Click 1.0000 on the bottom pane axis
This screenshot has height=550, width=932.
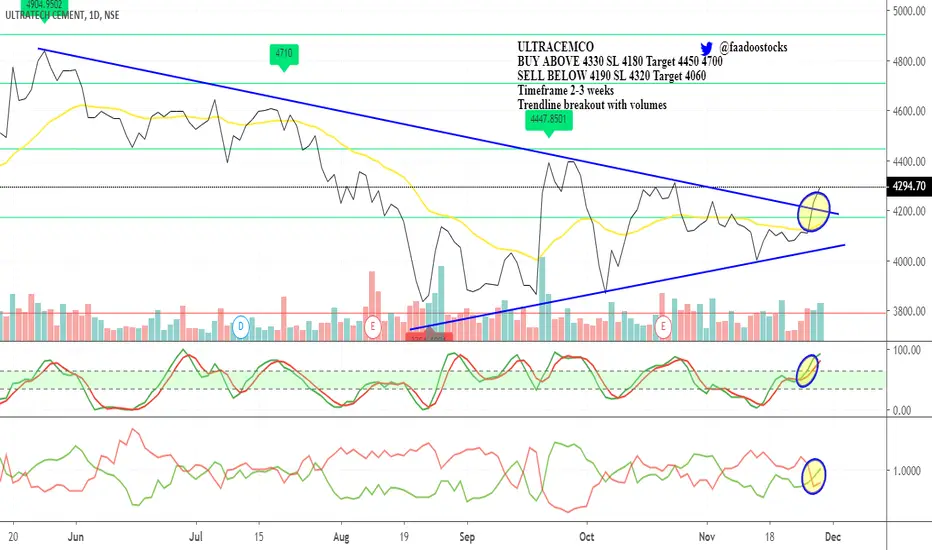point(907,471)
